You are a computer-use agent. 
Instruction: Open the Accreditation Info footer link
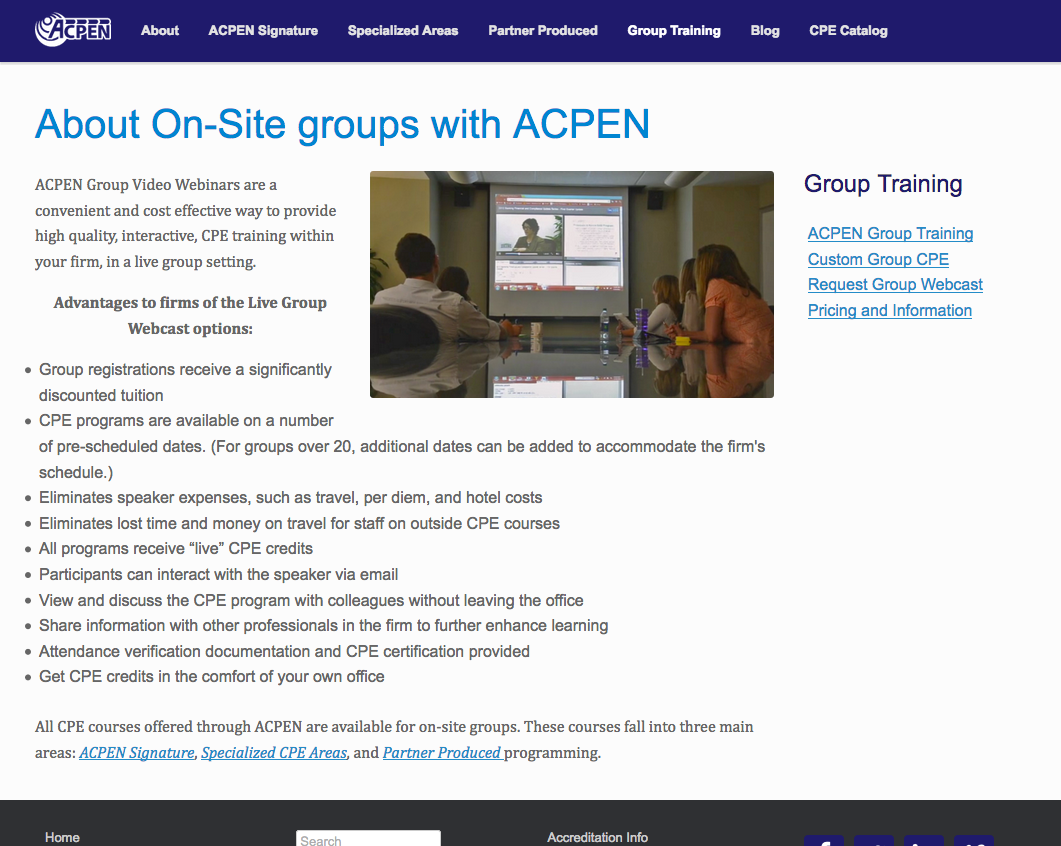(x=597, y=837)
